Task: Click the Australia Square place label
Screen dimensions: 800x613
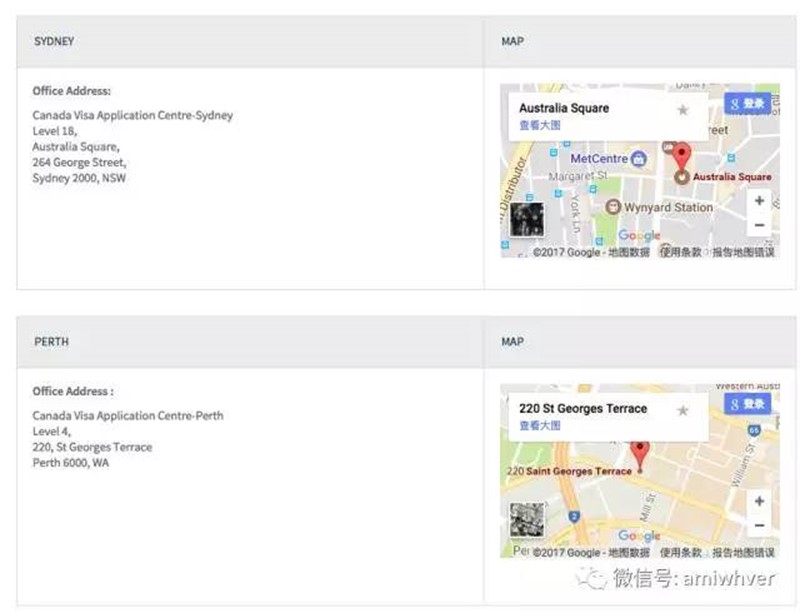Action: point(732,177)
